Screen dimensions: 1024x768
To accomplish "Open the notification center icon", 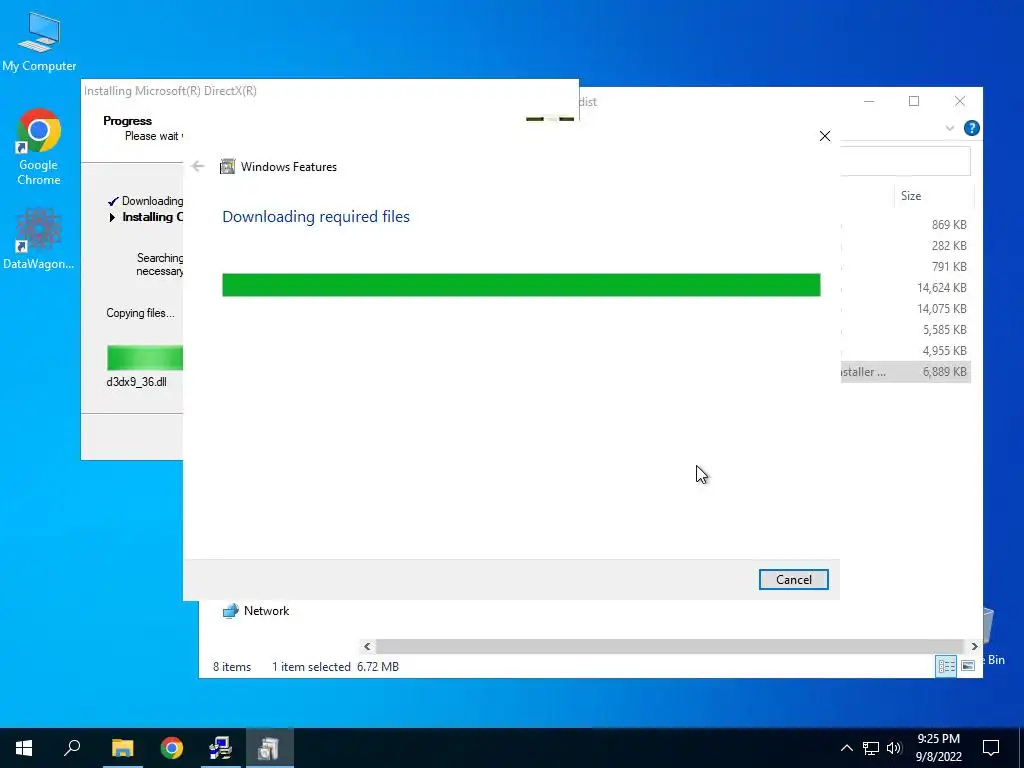I will 991,748.
